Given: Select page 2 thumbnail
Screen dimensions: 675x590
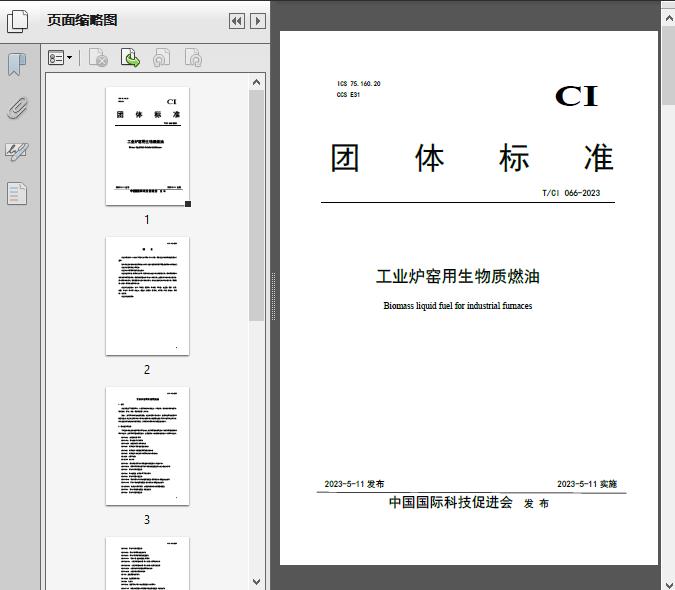Looking at the screenshot, I should 147,296.
